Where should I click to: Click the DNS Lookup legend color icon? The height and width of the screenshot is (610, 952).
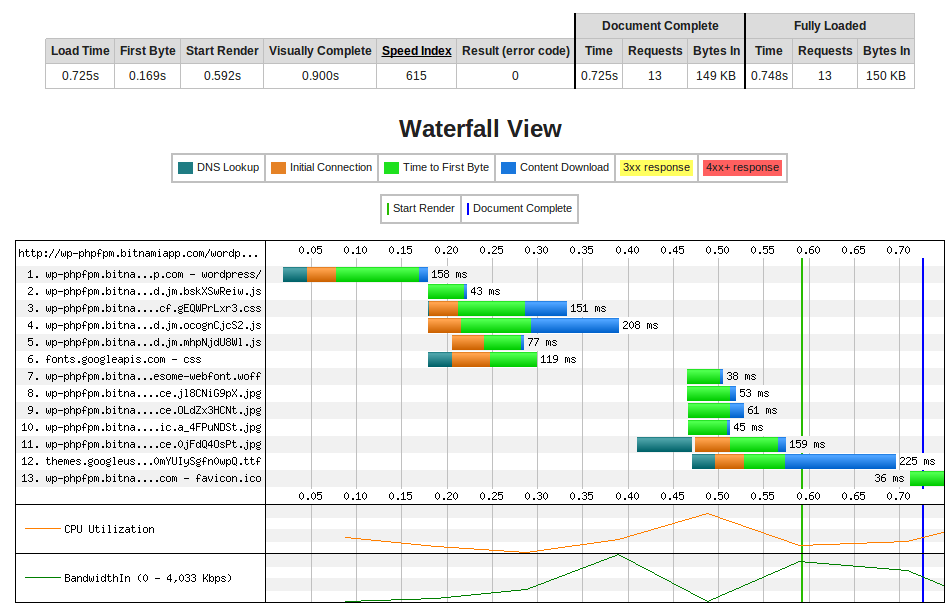(x=185, y=167)
